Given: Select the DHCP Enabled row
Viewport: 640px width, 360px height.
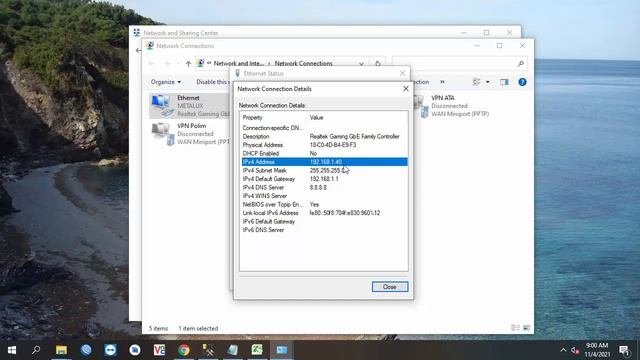Looking at the screenshot, I should 324,153.
